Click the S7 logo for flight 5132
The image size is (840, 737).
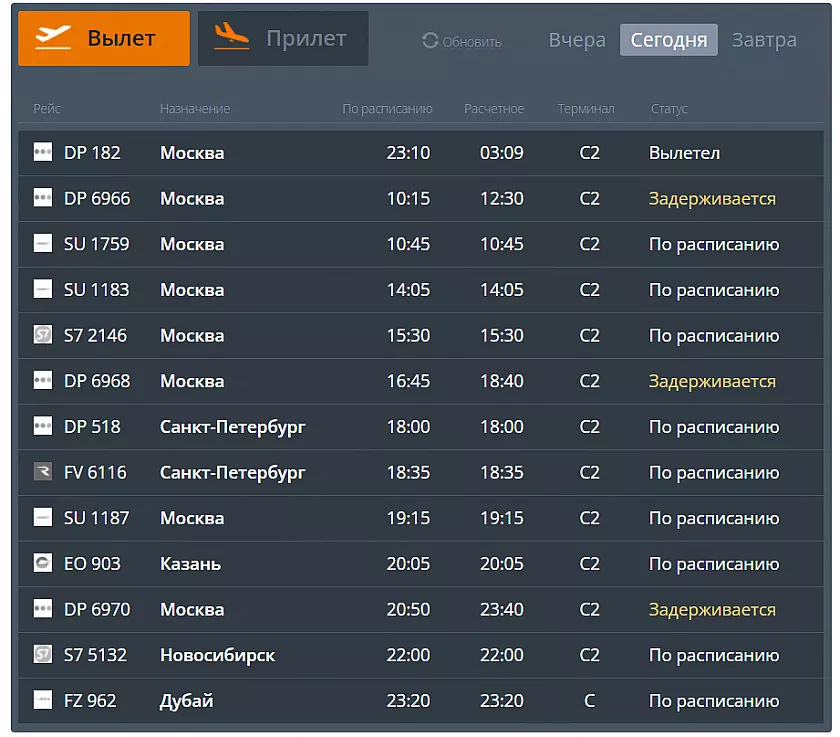point(43,656)
